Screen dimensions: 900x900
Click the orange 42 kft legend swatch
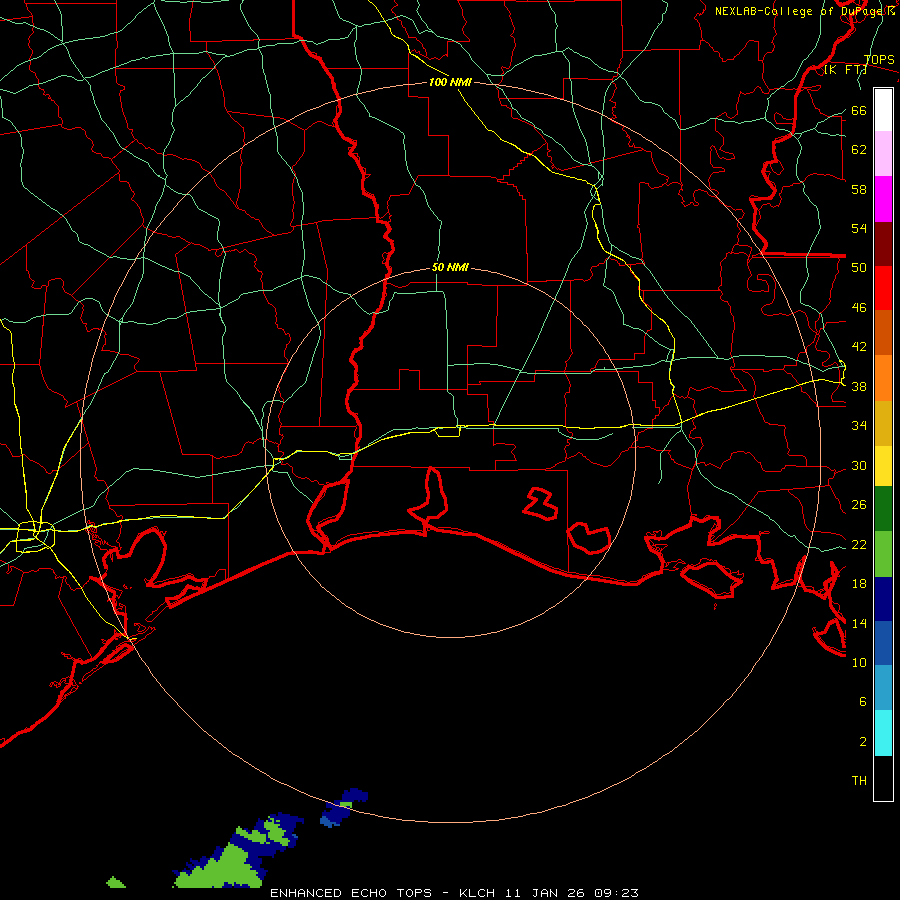coord(883,378)
